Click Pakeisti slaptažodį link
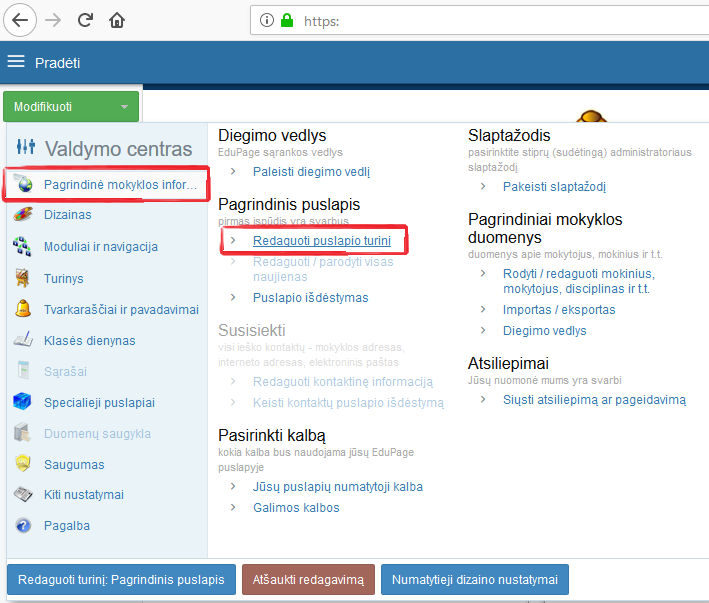The width and height of the screenshot is (709, 603). pos(554,187)
